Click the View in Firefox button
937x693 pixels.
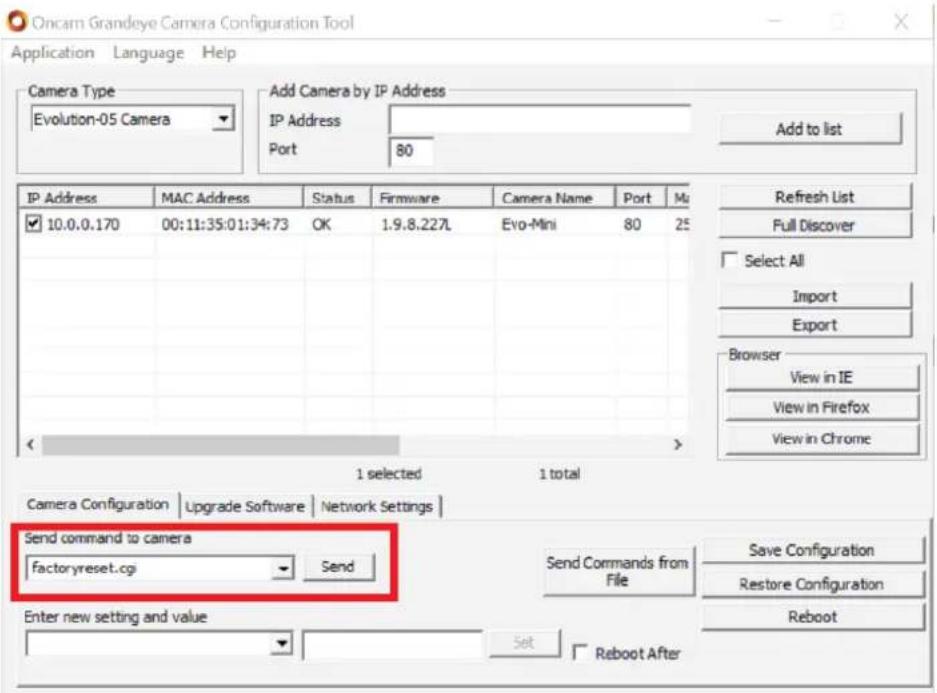(822, 407)
